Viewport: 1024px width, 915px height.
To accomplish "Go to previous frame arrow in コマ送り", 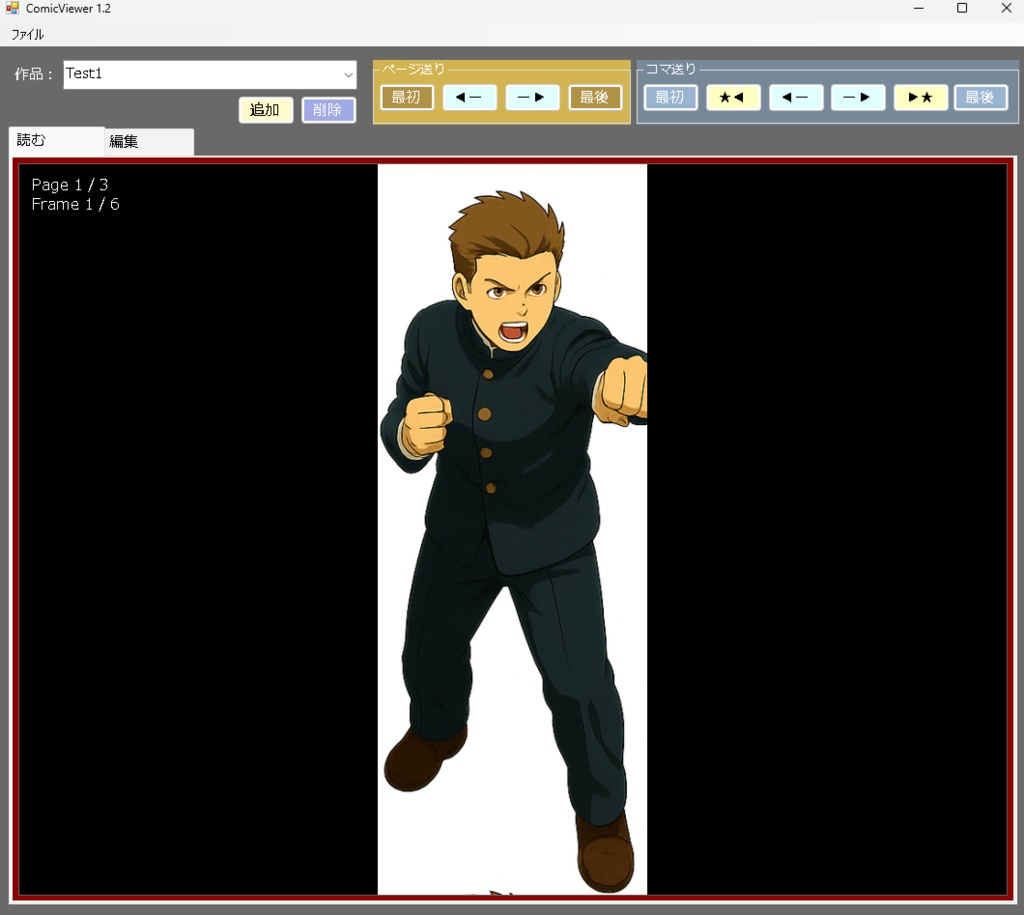I will (796, 97).
